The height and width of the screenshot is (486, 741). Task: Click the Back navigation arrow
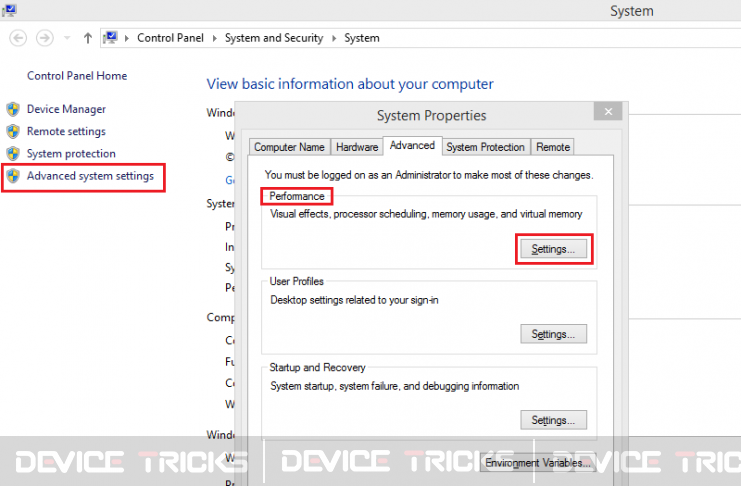pos(18,38)
